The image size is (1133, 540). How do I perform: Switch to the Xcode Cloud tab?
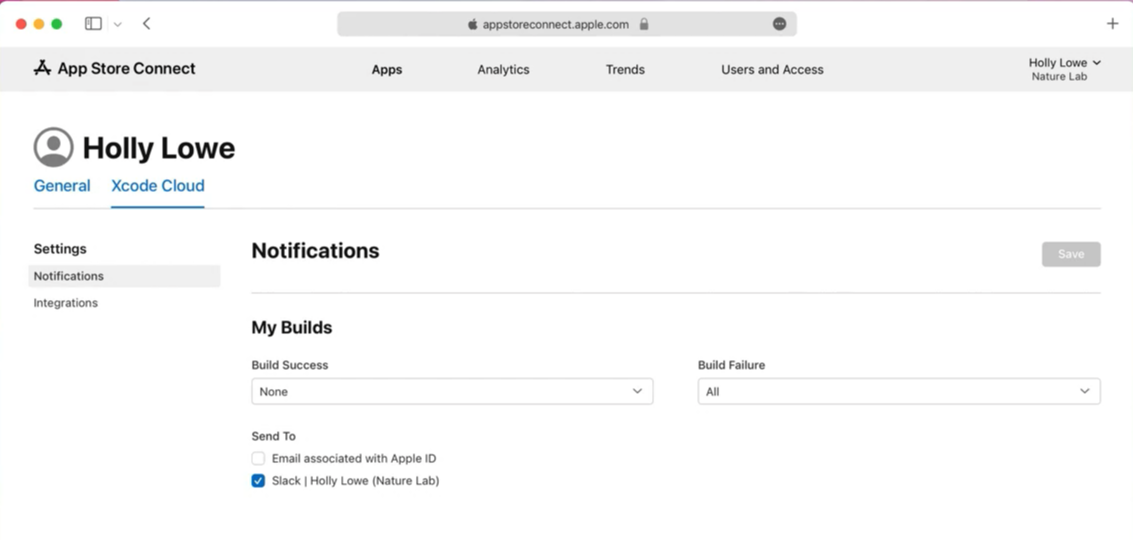tap(158, 186)
